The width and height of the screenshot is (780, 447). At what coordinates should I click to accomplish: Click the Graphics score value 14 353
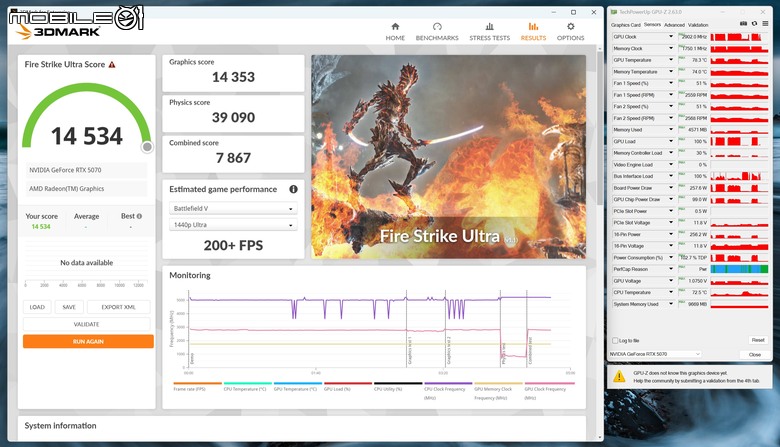point(233,77)
